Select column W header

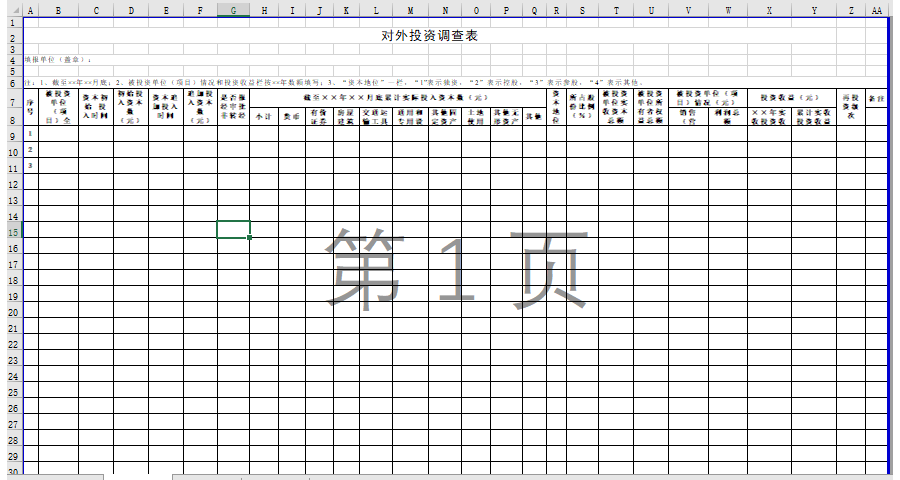coord(728,10)
